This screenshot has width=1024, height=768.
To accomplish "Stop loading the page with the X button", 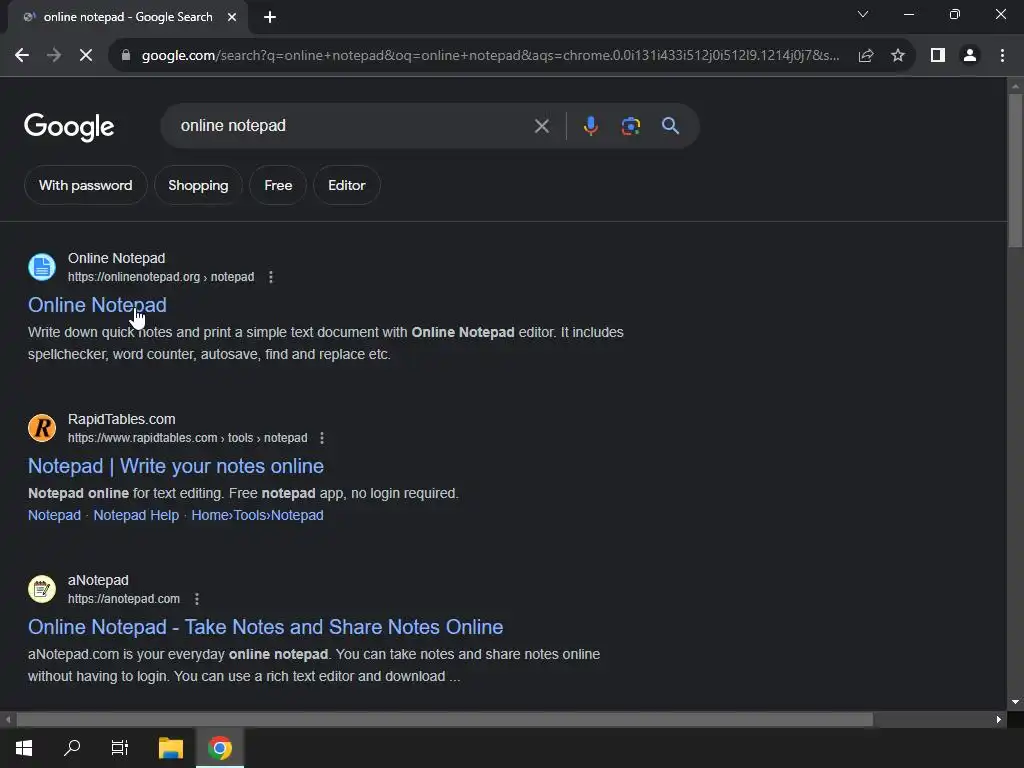I will tap(86, 56).
